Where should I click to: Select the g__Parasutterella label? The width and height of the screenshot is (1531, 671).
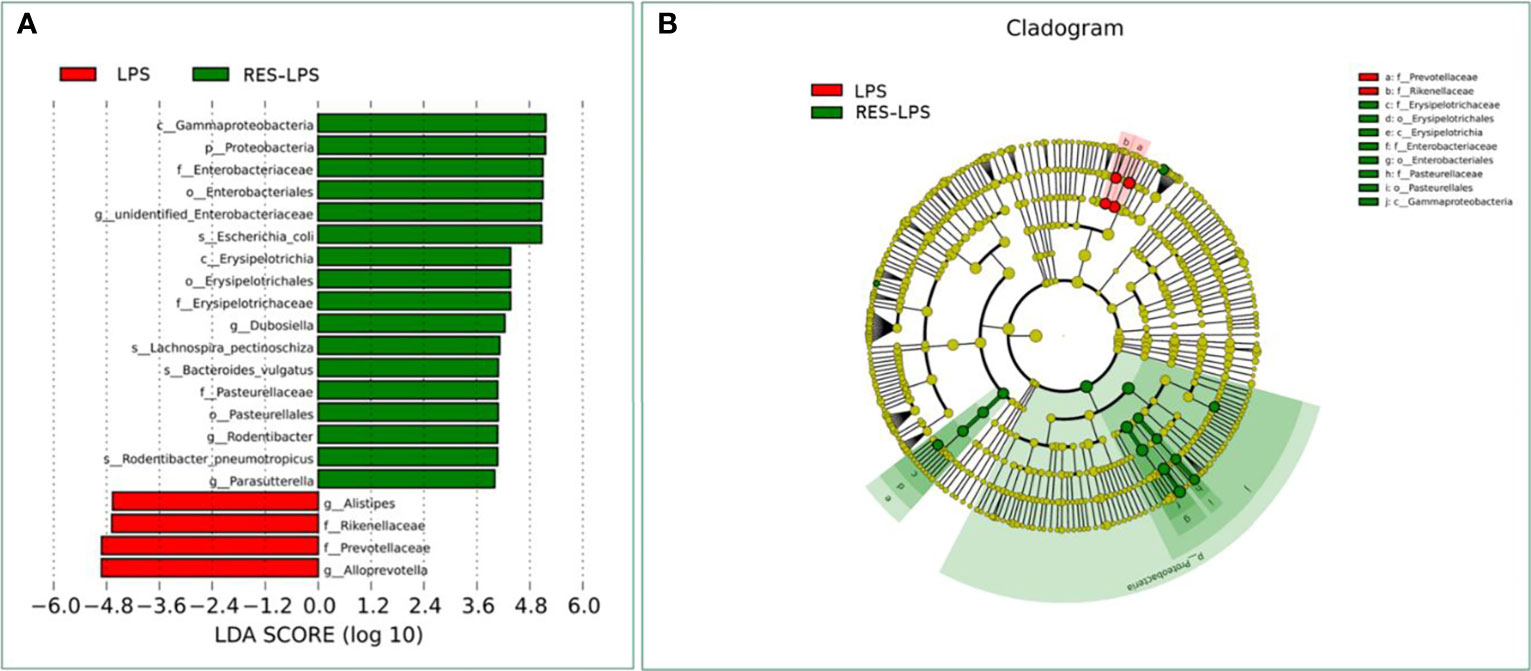(x=261, y=480)
